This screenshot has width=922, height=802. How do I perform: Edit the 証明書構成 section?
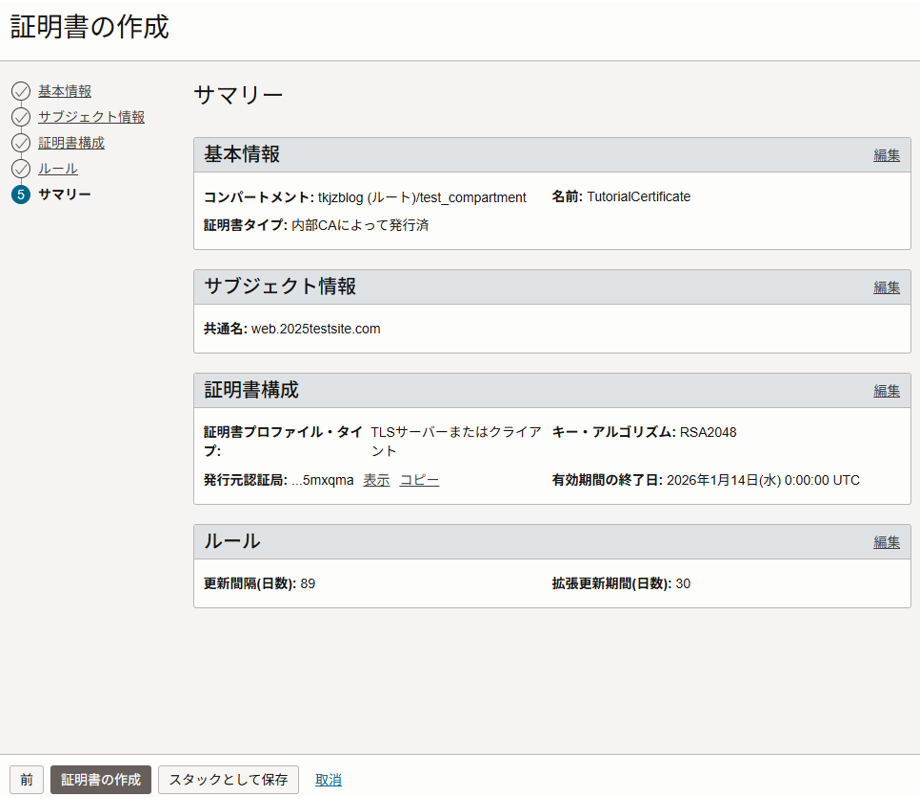(x=886, y=391)
